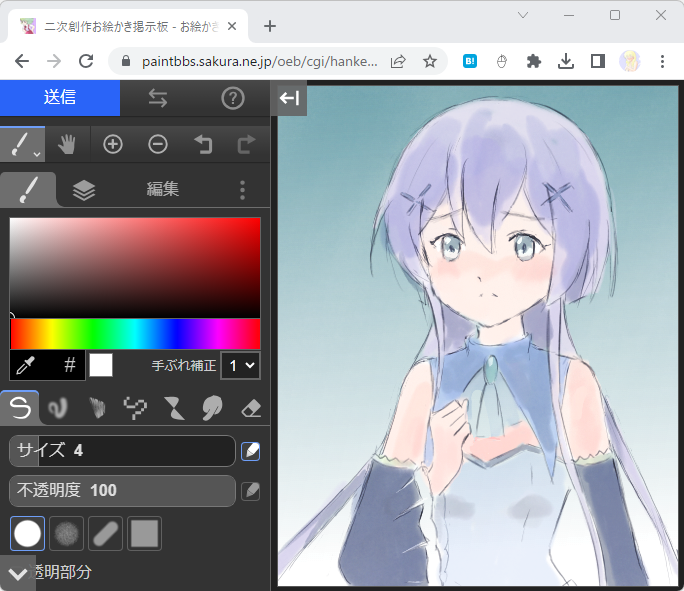Click the share page icon
The height and width of the screenshot is (591, 684).
coord(398,61)
